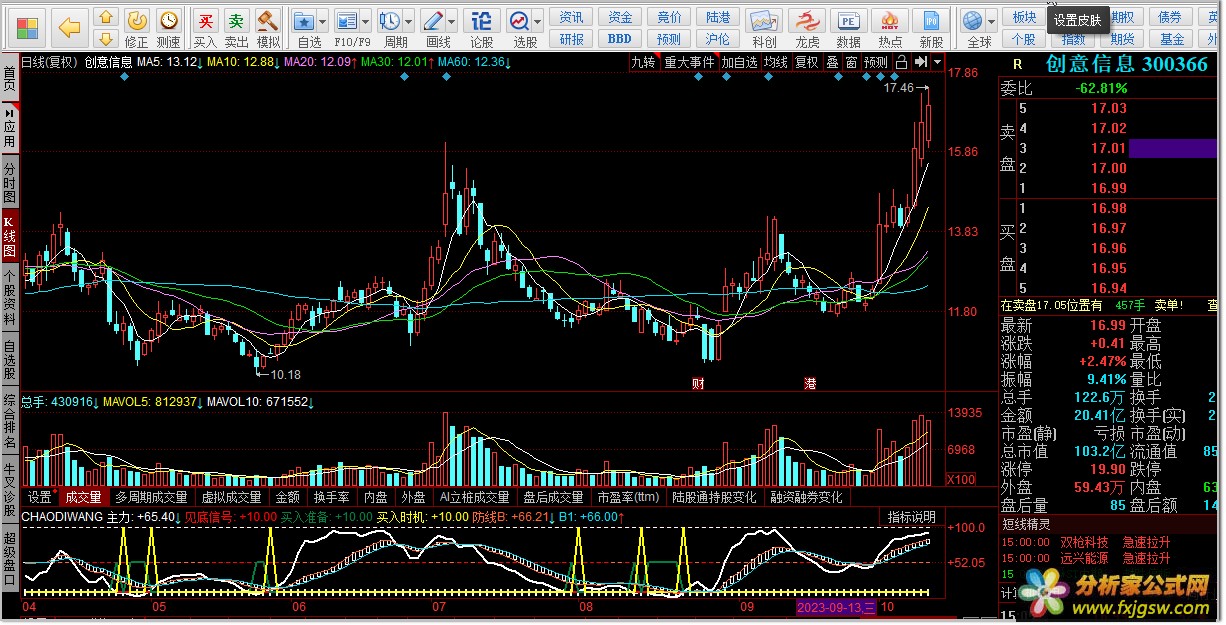The width and height of the screenshot is (1226, 625).
Task: Click the 基金 funds button
Action: click(1172, 39)
